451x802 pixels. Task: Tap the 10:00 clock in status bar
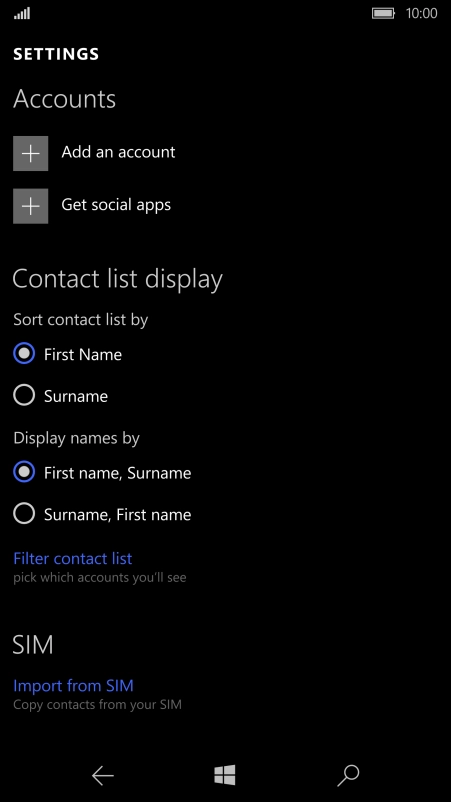[421, 13]
